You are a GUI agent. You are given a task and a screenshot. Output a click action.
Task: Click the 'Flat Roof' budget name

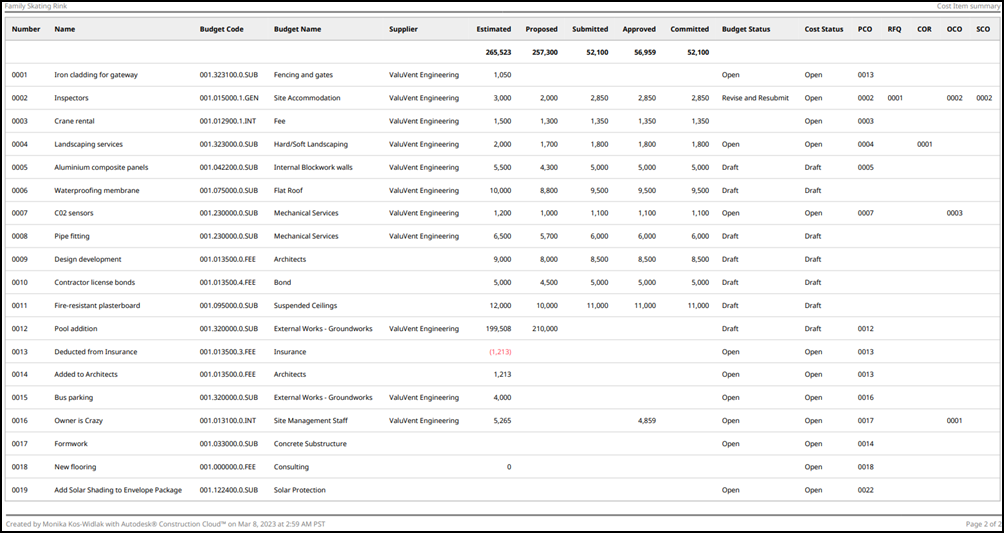pos(289,190)
